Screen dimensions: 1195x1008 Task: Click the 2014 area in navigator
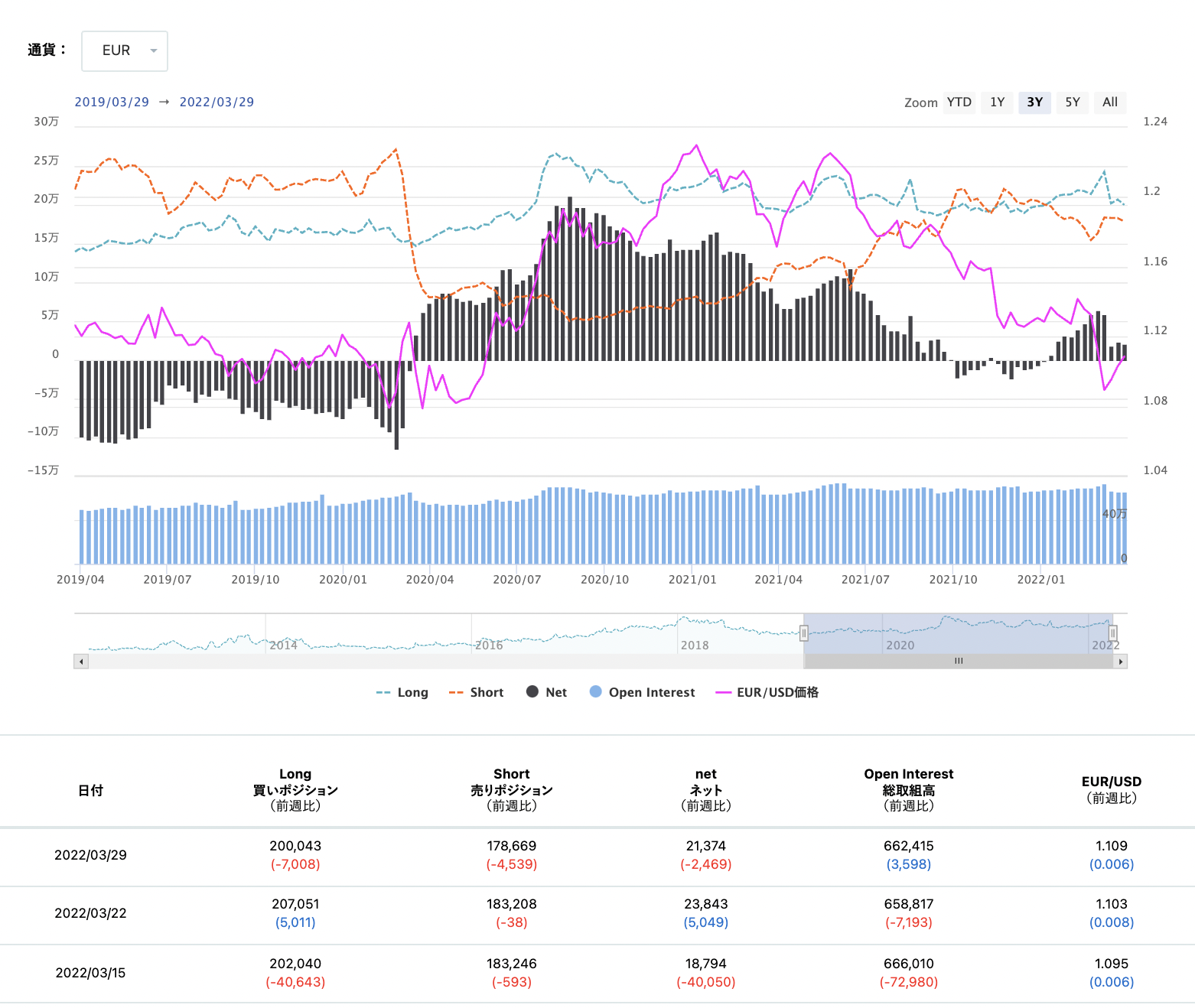[283, 645]
